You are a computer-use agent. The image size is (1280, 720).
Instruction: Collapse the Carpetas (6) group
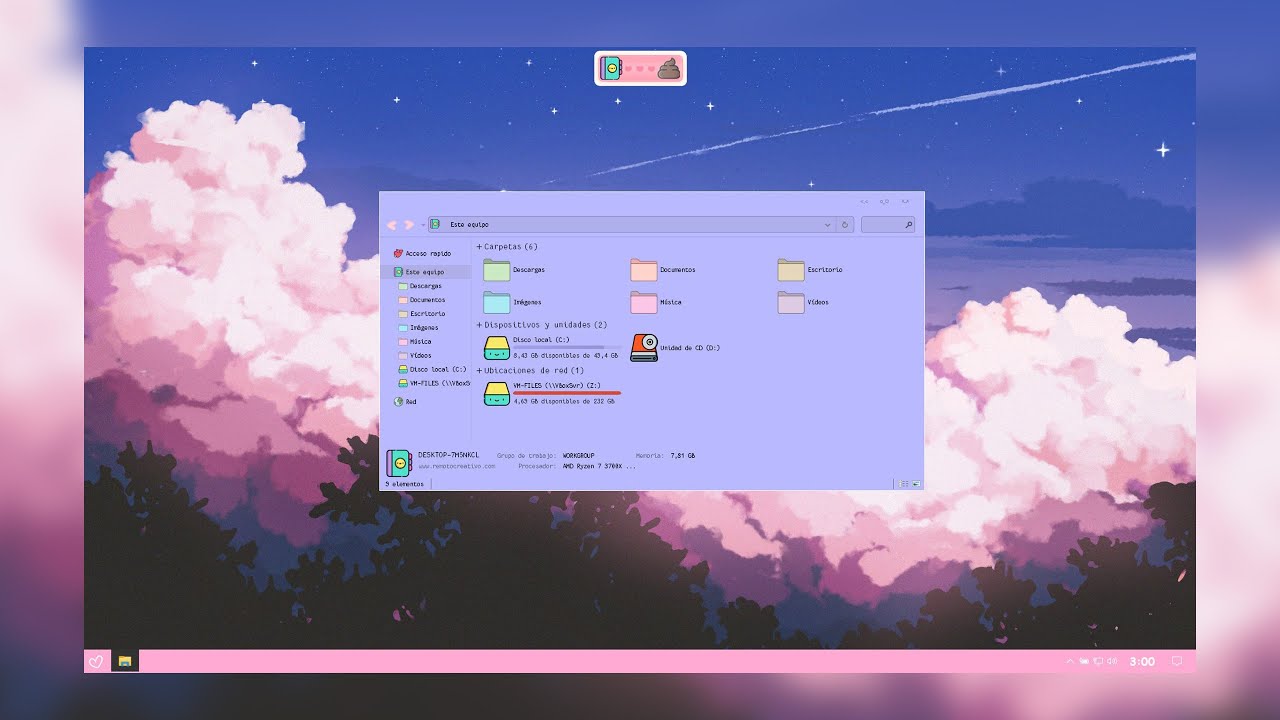[x=479, y=247]
